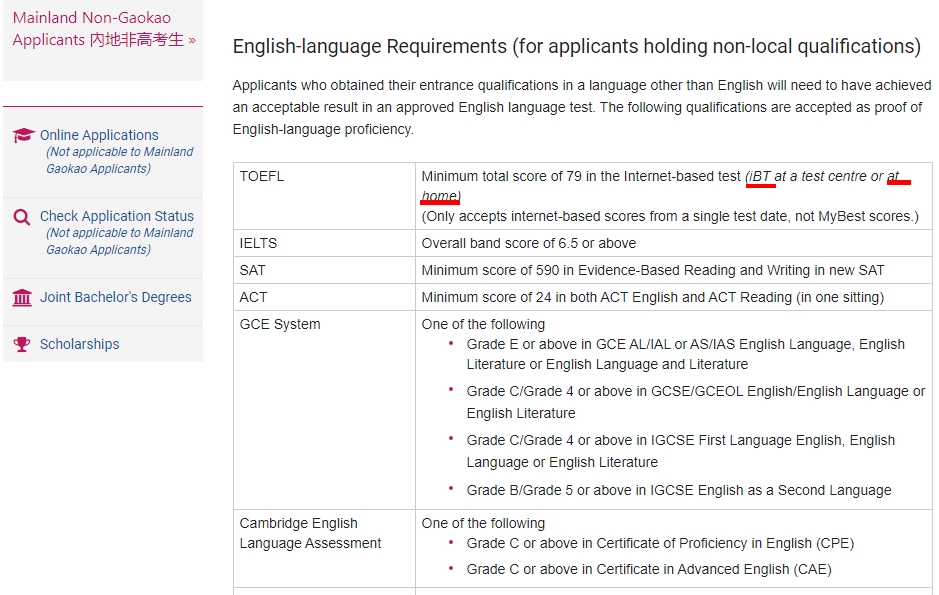The width and height of the screenshot is (939, 595).
Task: Open the Online Applications link
Action: click(99, 135)
